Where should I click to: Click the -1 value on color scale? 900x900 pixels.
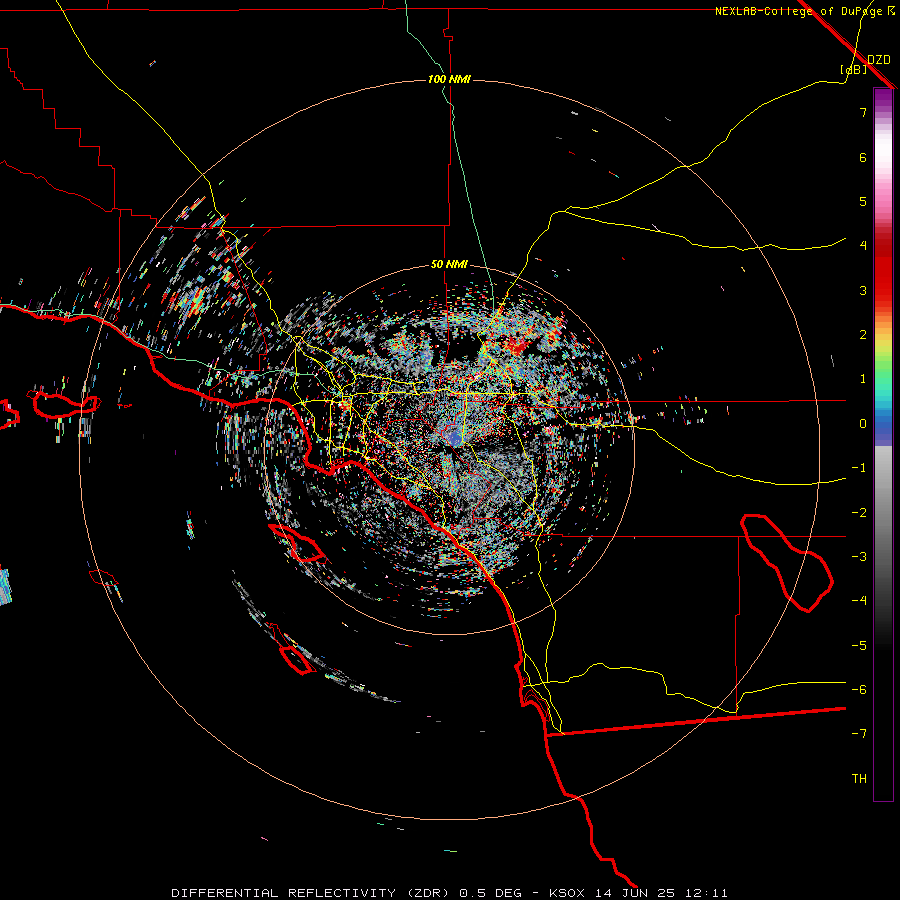pyautogui.click(x=859, y=468)
